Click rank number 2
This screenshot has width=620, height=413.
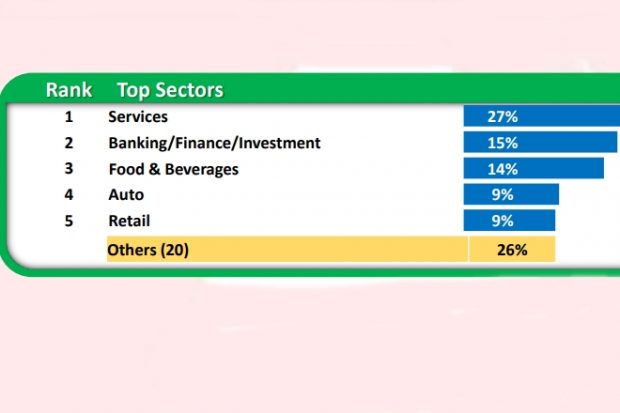point(69,143)
